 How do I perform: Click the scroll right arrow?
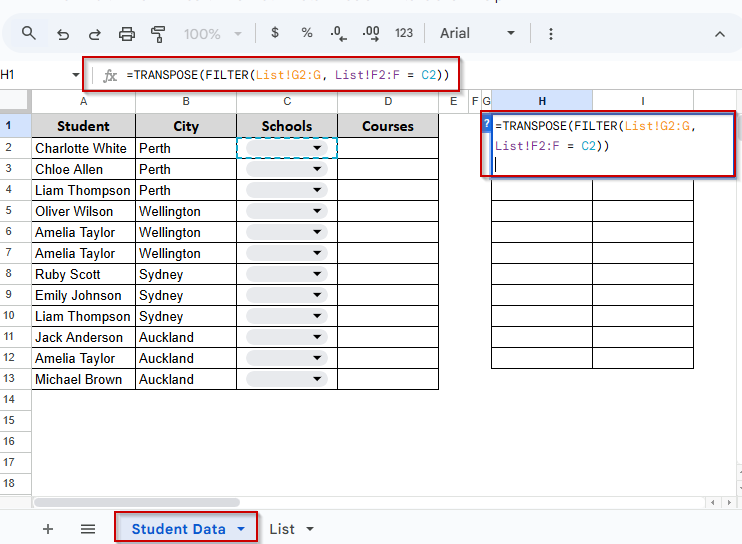tap(729, 502)
